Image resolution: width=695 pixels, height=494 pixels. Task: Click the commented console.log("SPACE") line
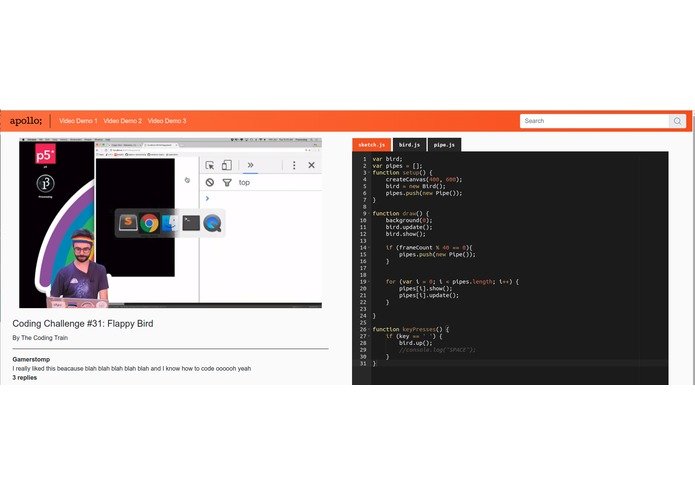pyautogui.click(x=437, y=350)
